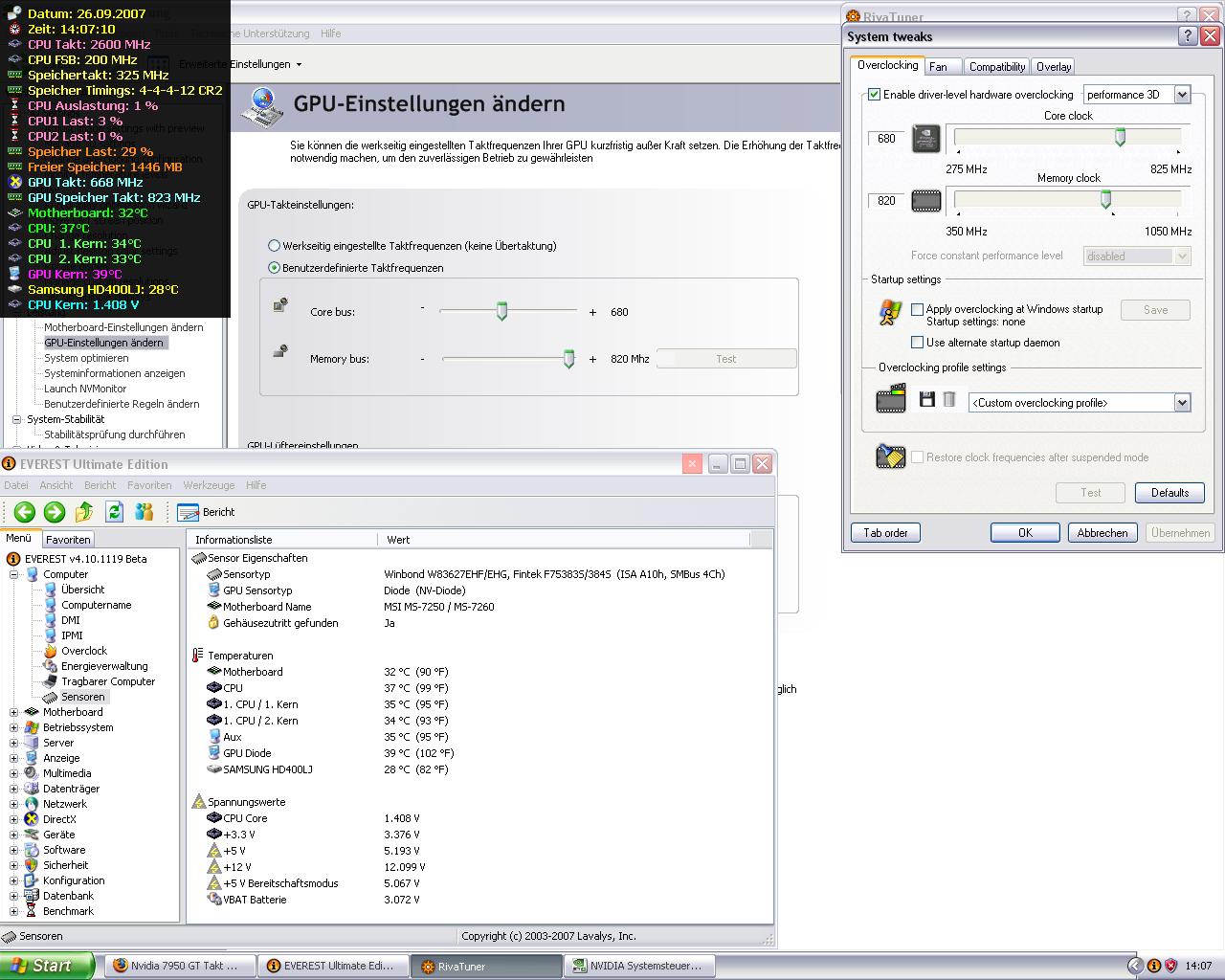Switch to NVIDIA Systemsteuerung taskbar window
1225x980 pixels.
[640, 966]
